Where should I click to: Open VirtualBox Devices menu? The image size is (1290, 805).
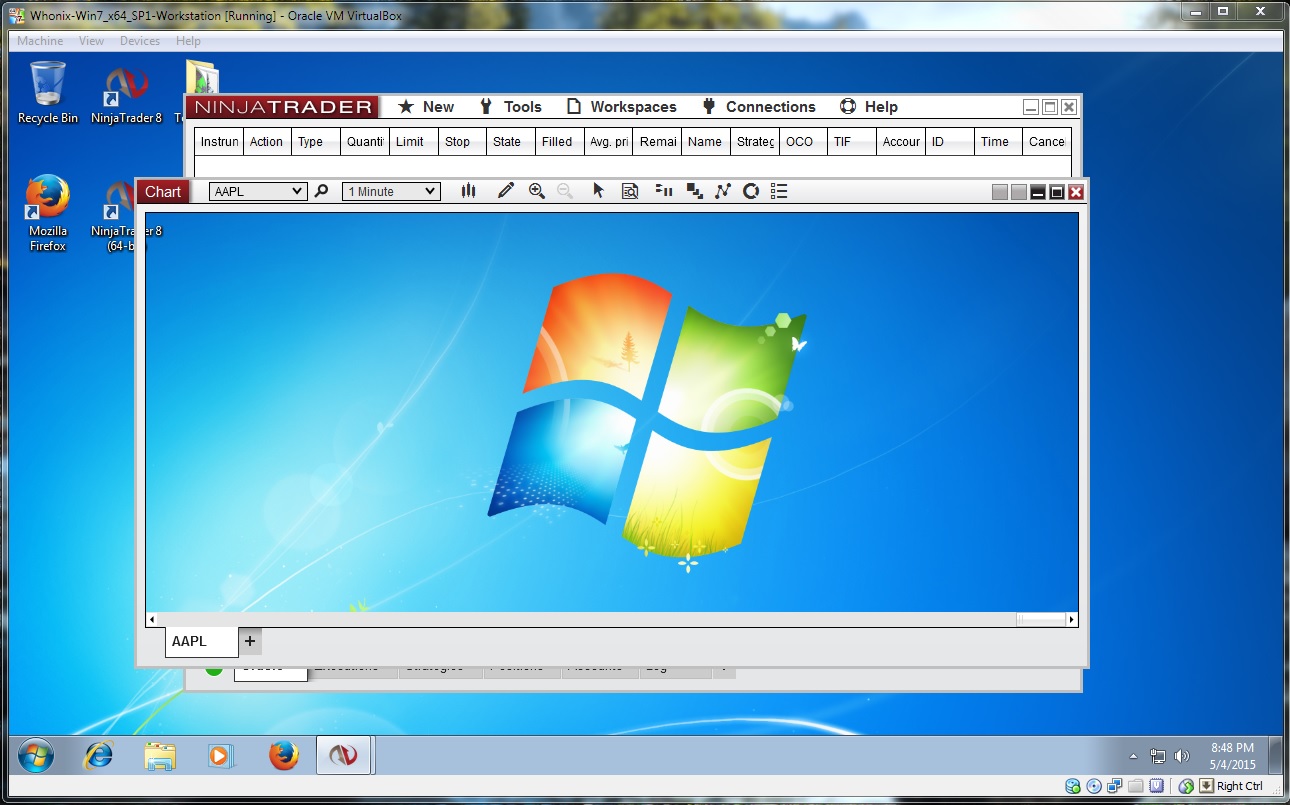coord(140,41)
